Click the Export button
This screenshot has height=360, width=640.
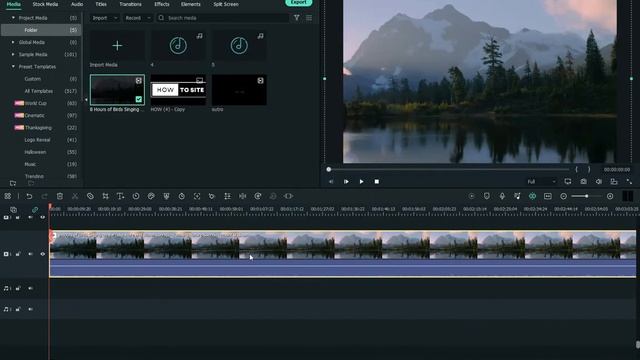298,2
